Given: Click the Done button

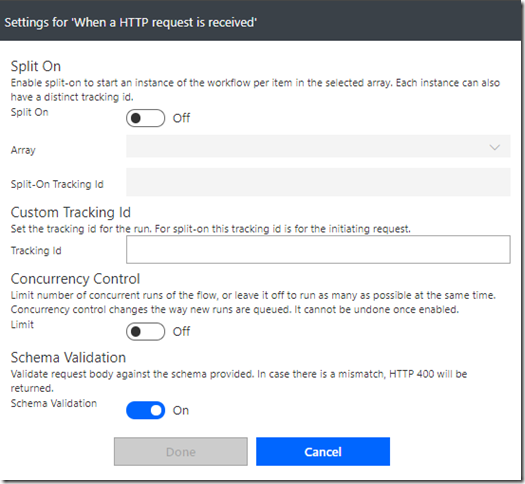Looking at the screenshot, I should 181,452.
